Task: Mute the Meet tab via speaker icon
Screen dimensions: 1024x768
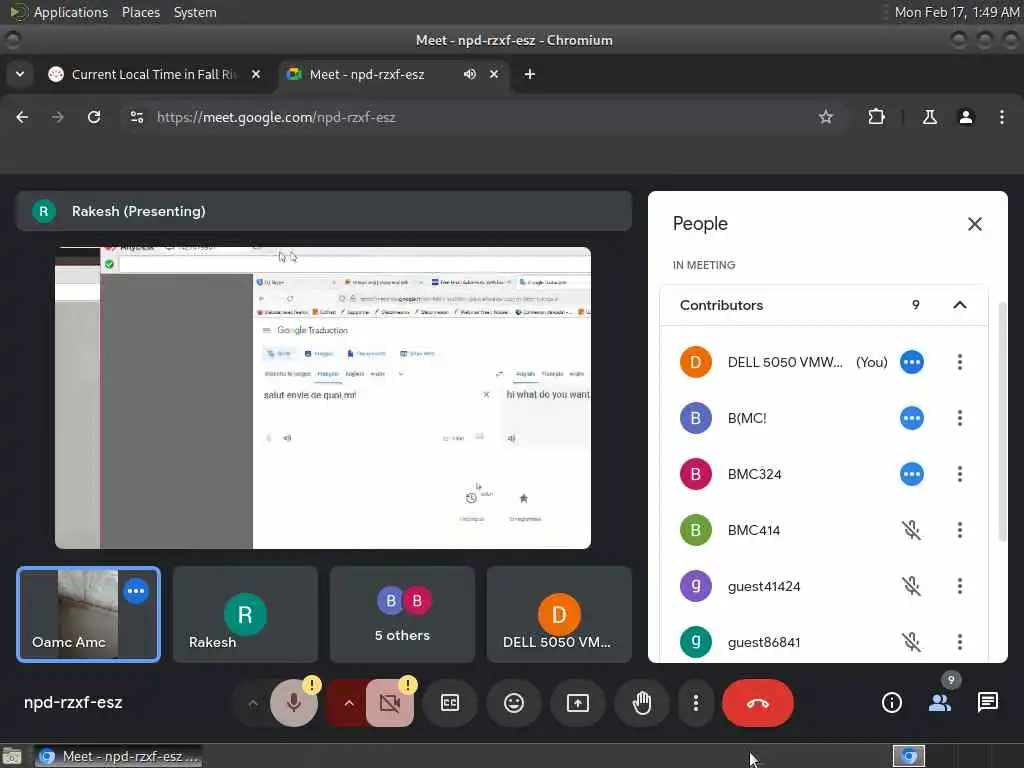Action: [470, 74]
